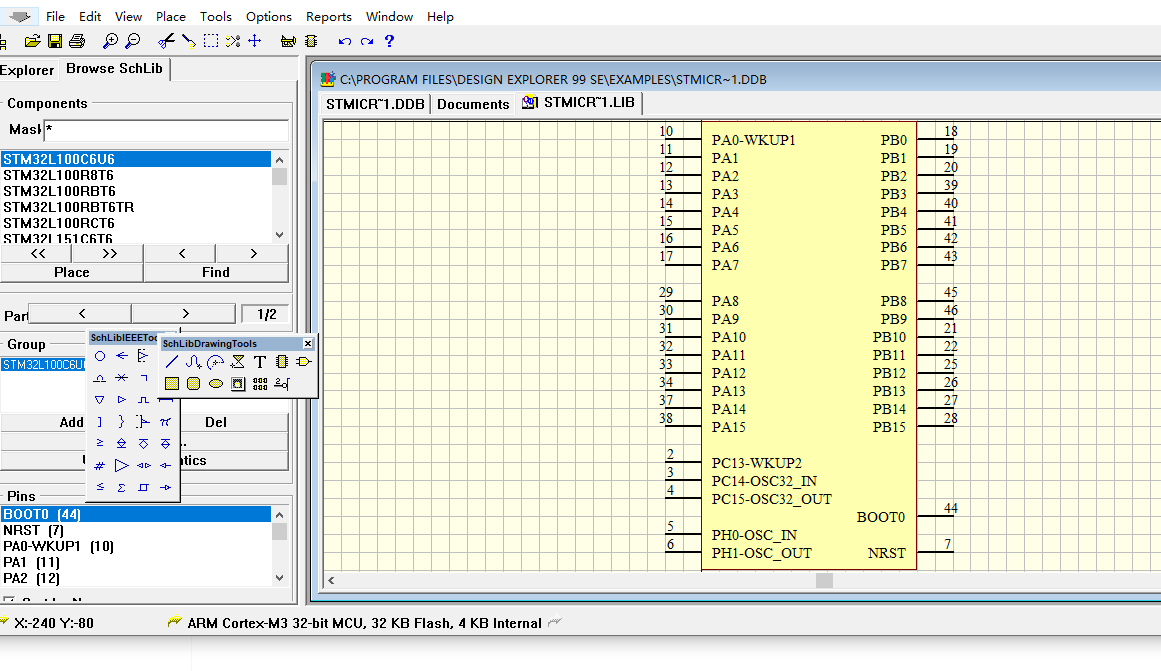Click the << first component button
This screenshot has height=671, width=1161.
pos(37,253)
